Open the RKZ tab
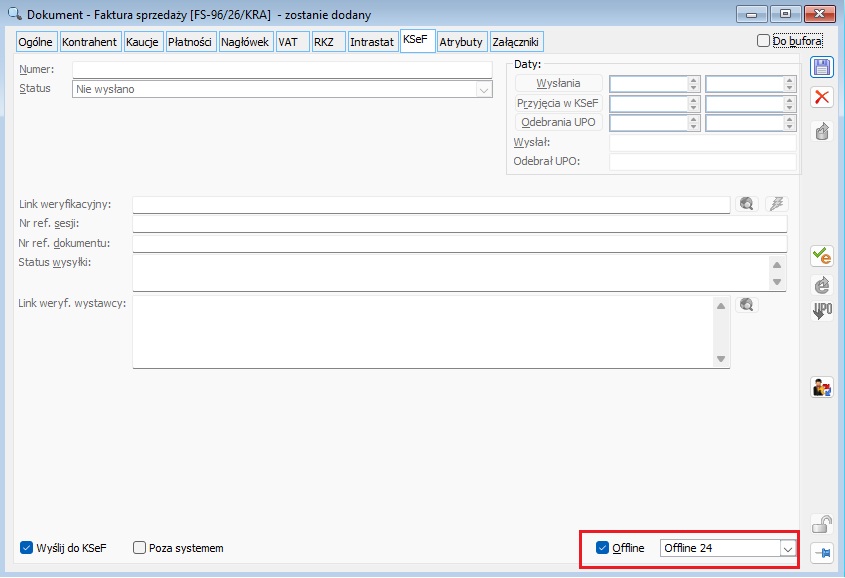This screenshot has width=845, height=578. [328, 42]
